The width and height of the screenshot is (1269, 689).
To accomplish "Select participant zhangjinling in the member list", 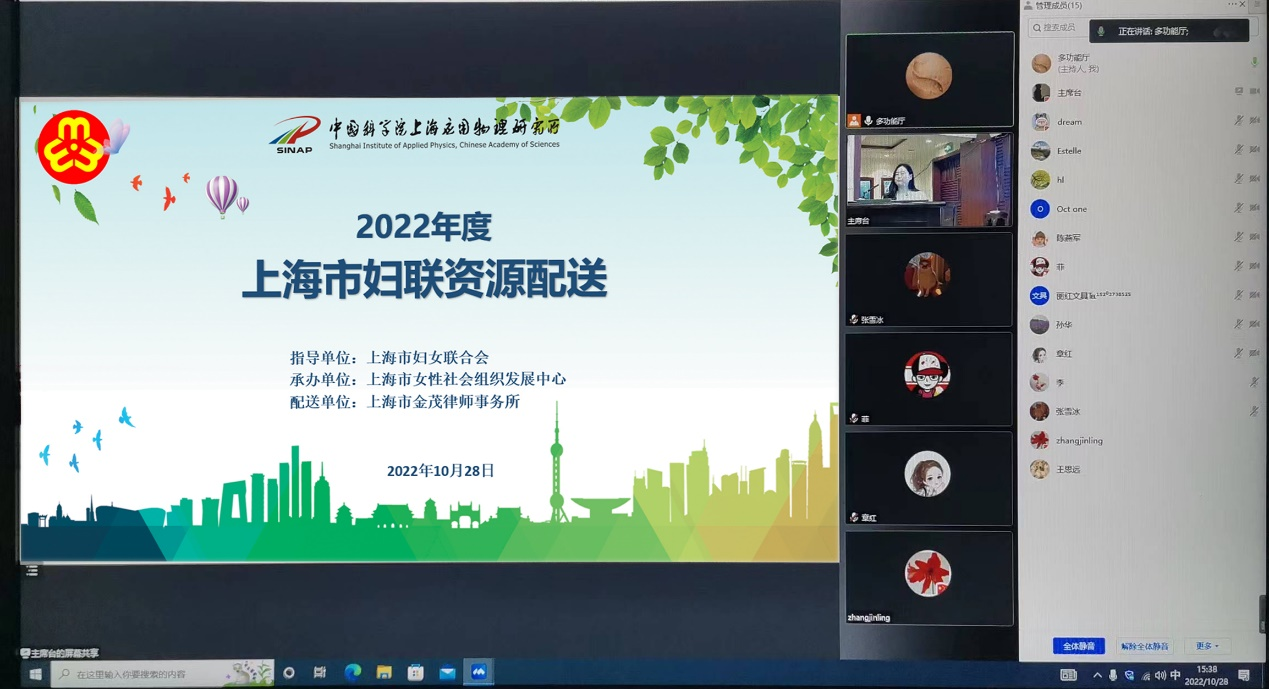I will pos(1079,440).
